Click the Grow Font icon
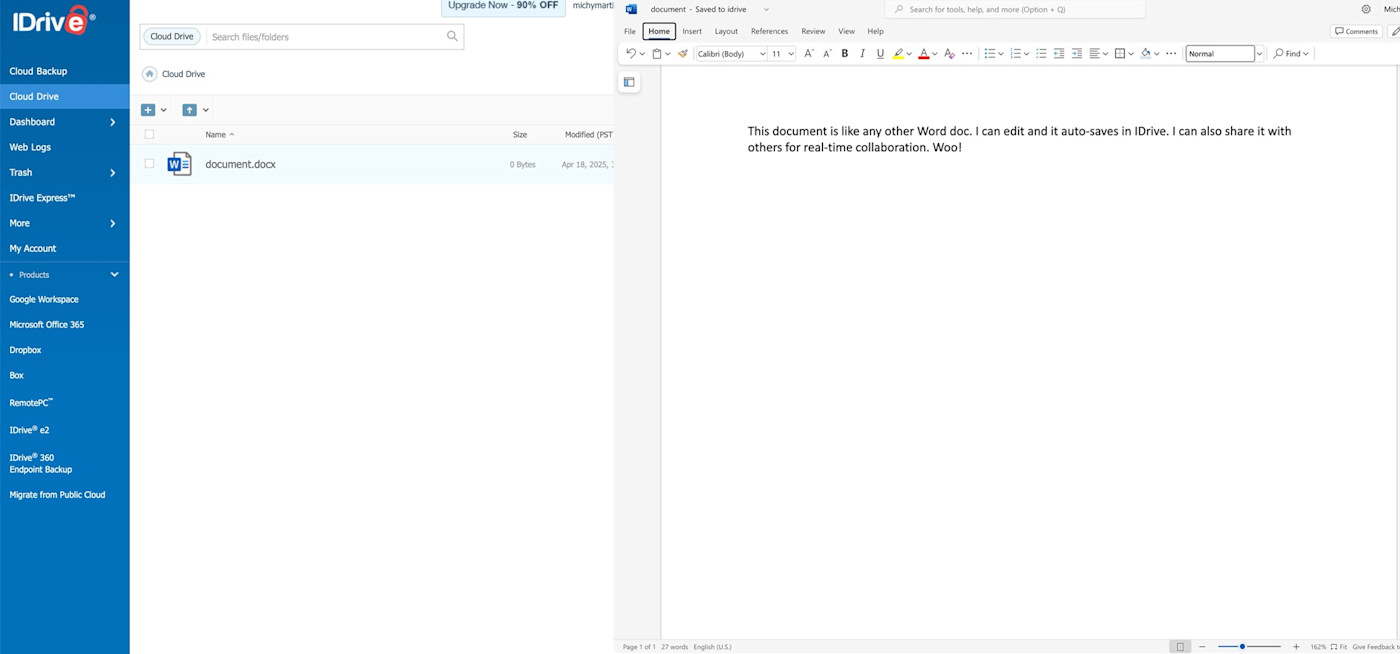Image resolution: width=1400 pixels, height=654 pixels. pyautogui.click(x=809, y=54)
